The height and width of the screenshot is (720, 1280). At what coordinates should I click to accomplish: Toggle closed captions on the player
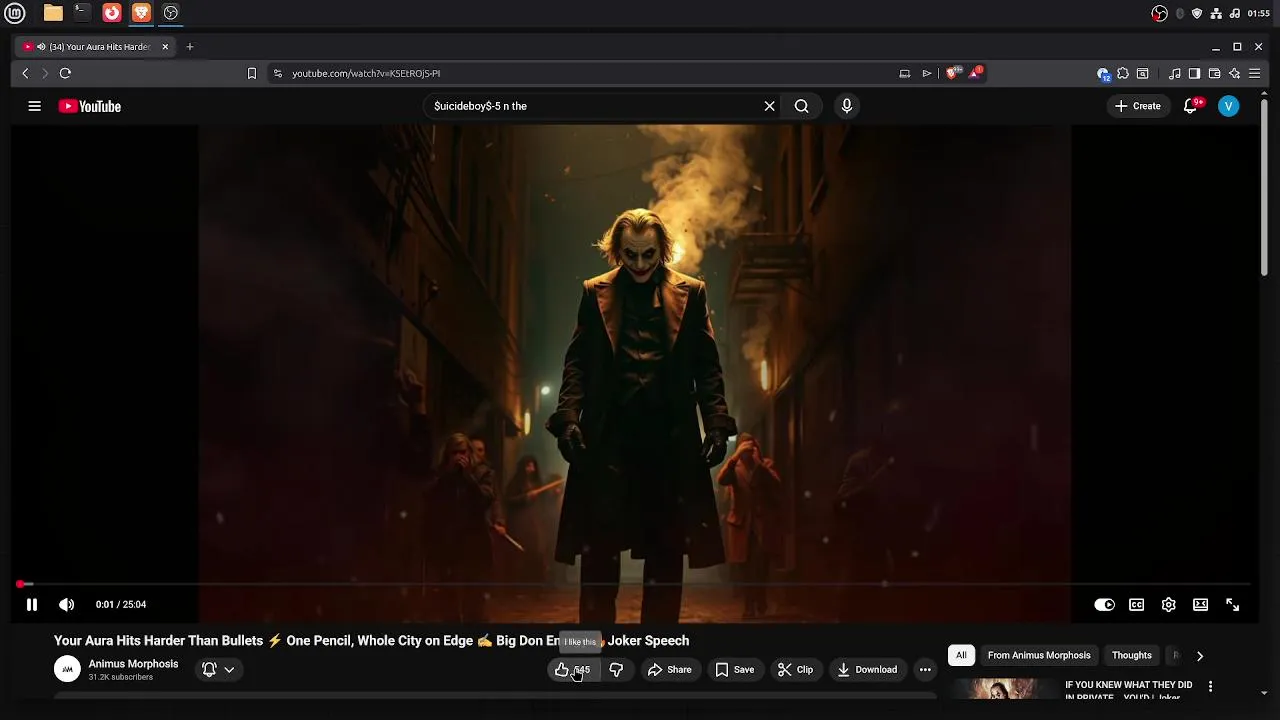click(1136, 604)
